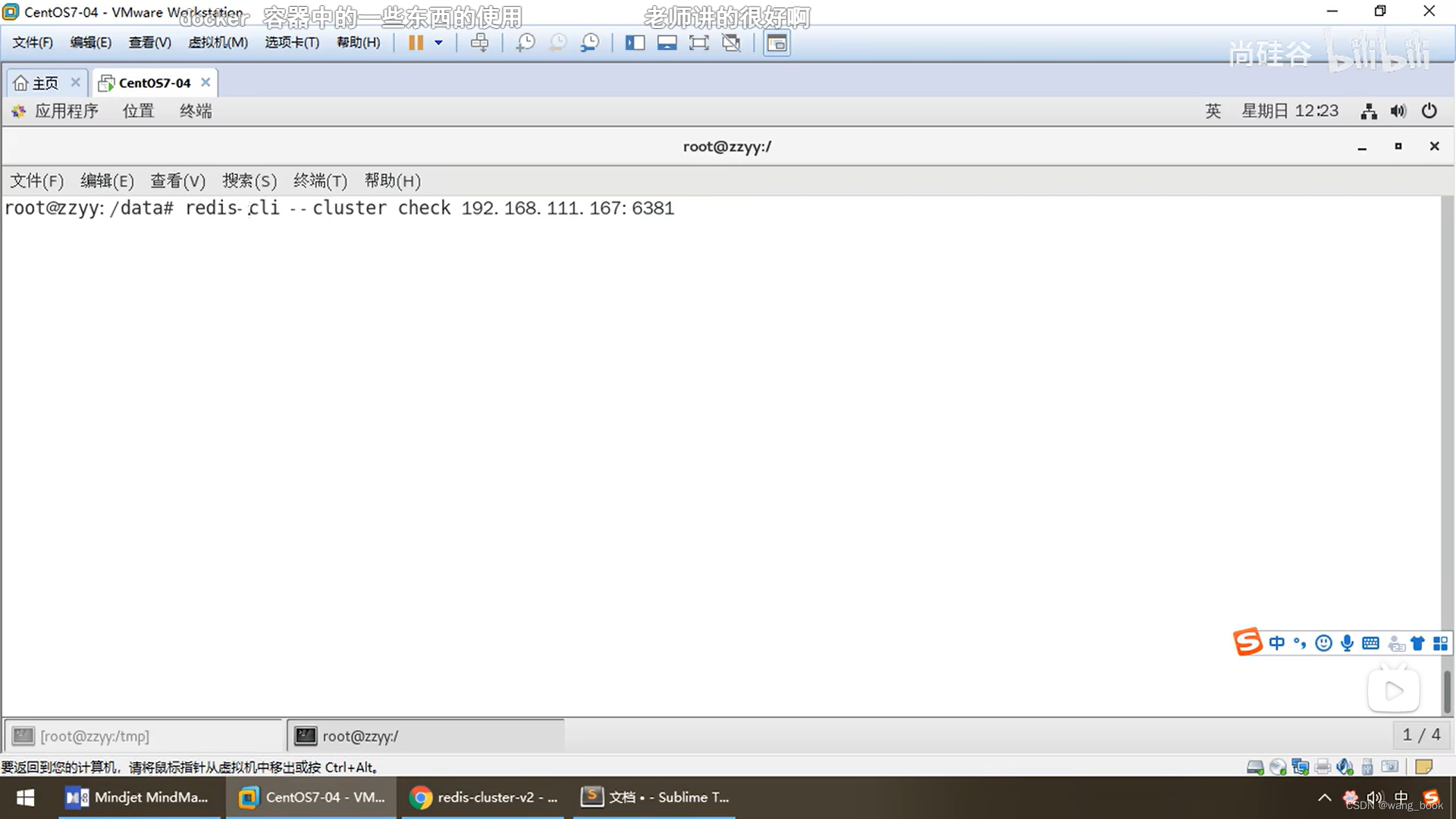
Task: Click the terminal vertical scrollbar handle
Action: [x=1446, y=690]
